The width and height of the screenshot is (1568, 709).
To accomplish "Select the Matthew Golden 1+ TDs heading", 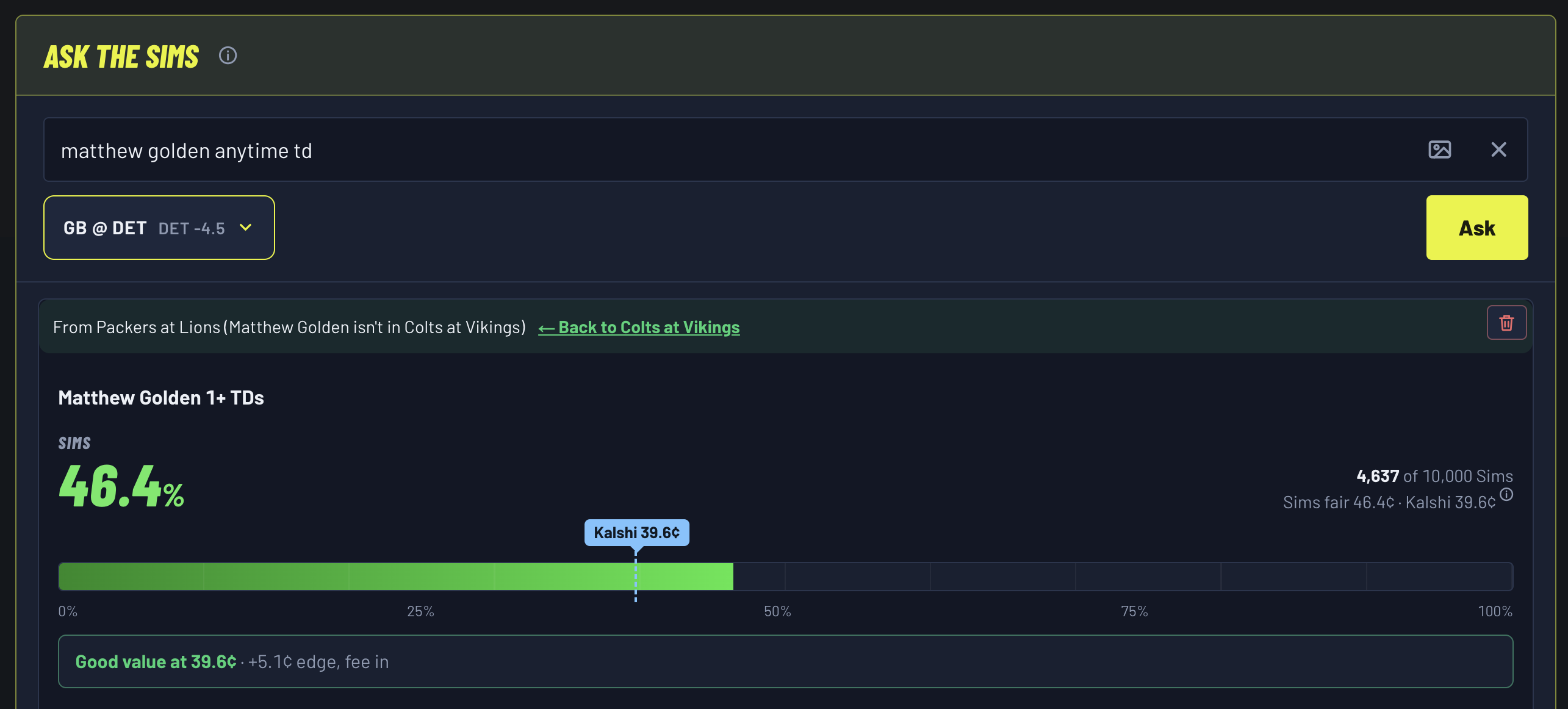I will point(161,398).
